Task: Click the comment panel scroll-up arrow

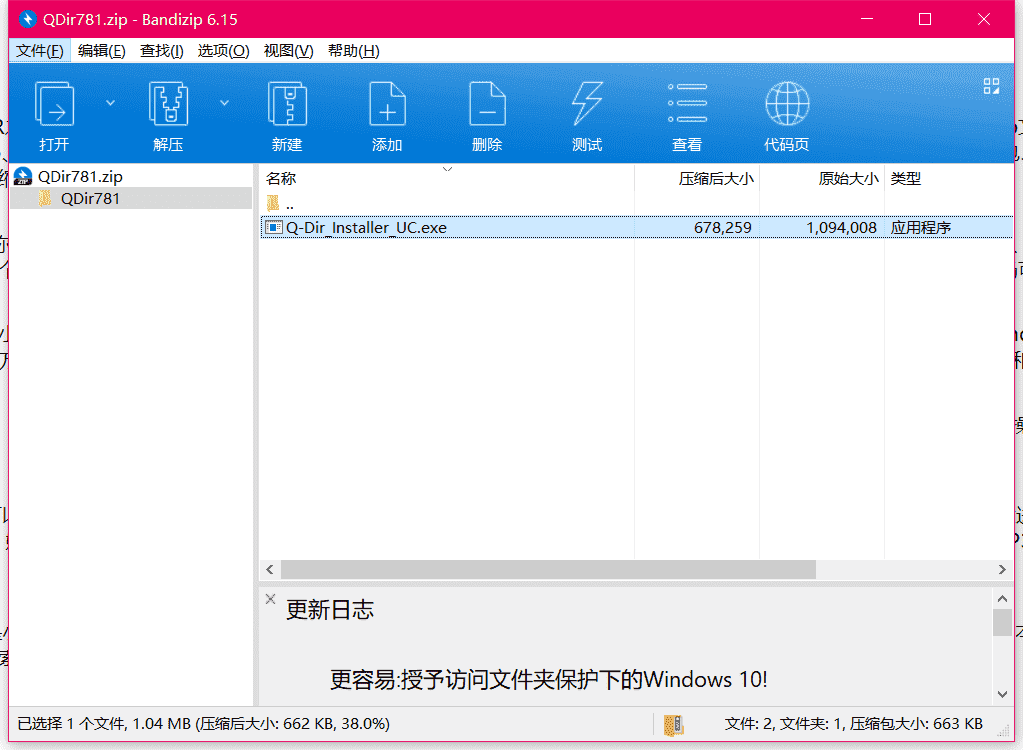Action: coord(1002,598)
